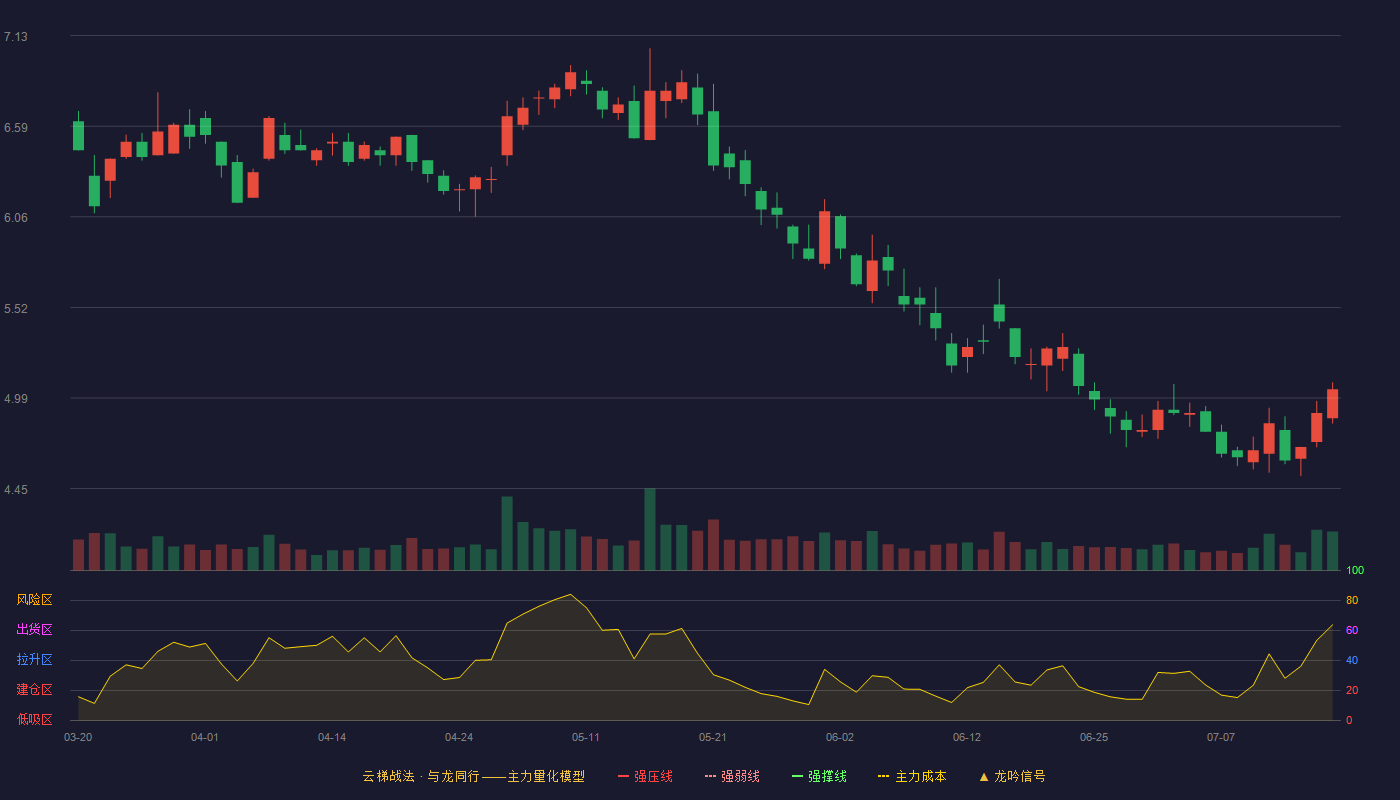Toggle the 龙吟信号 label in legend
Viewport: 1400px width, 800px height.
point(1020,776)
